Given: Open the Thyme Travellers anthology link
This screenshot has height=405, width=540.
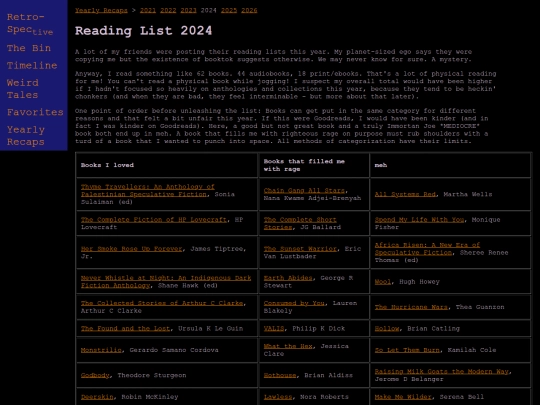Looking at the screenshot, I should point(147,190).
